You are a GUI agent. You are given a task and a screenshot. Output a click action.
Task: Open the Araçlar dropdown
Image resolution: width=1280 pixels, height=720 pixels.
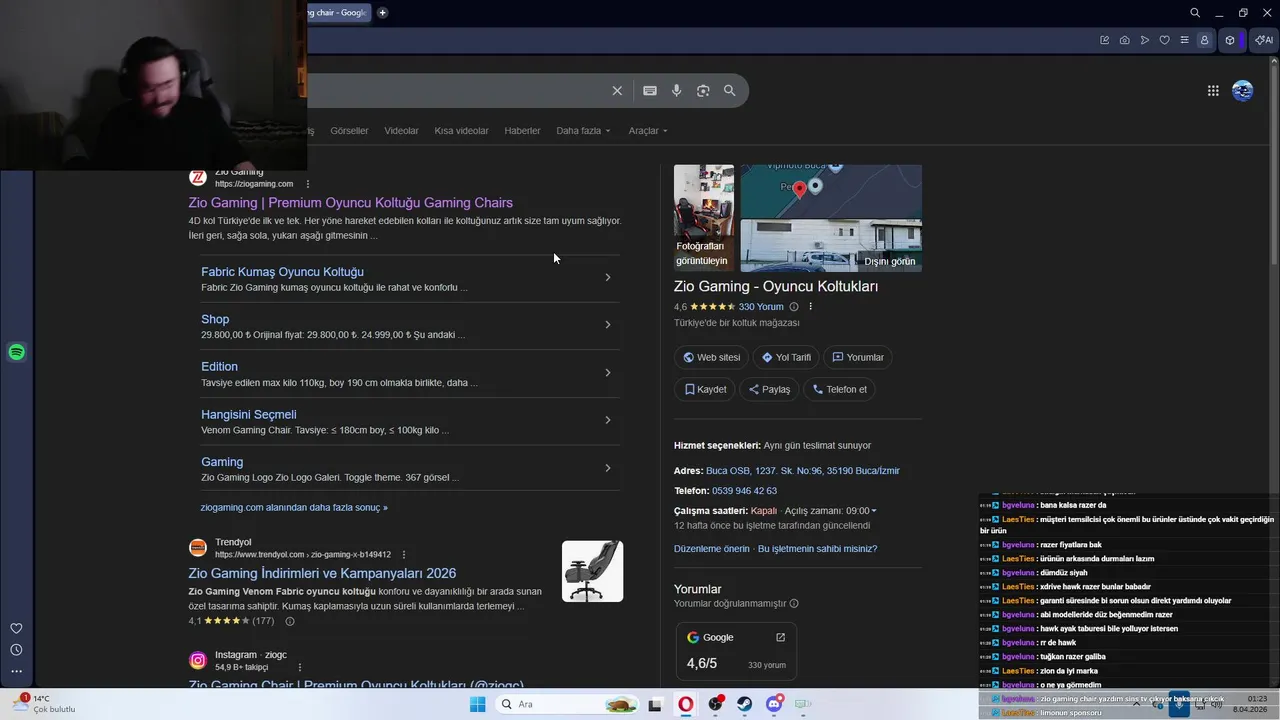pyautogui.click(x=648, y=131)
